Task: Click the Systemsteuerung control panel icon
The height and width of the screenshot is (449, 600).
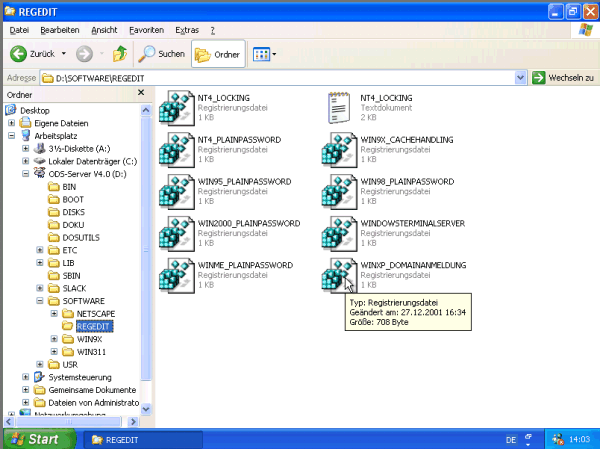Action: [x=39, y=377]
